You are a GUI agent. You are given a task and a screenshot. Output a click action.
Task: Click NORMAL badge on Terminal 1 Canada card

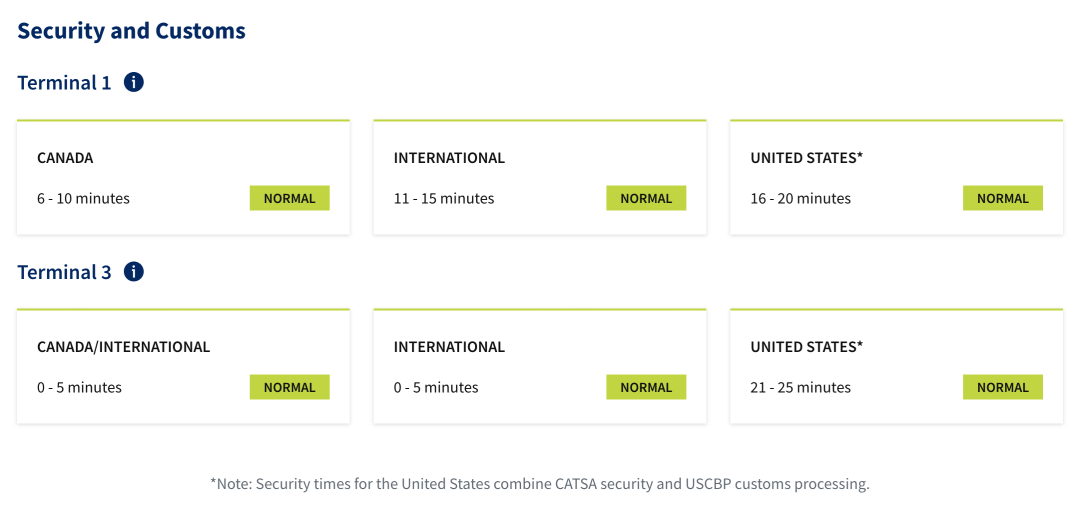pyautogui.click(x=290, y=198)
